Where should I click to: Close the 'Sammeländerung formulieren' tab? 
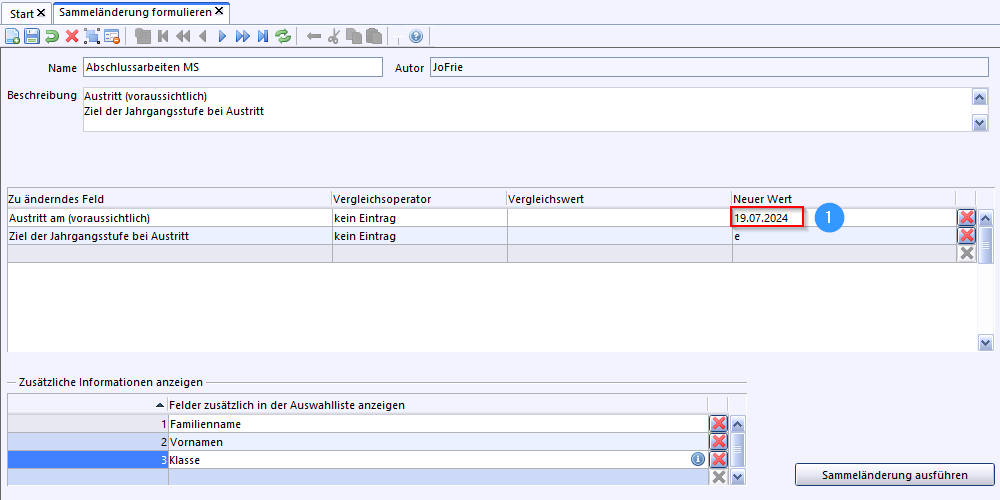(219, 11)
